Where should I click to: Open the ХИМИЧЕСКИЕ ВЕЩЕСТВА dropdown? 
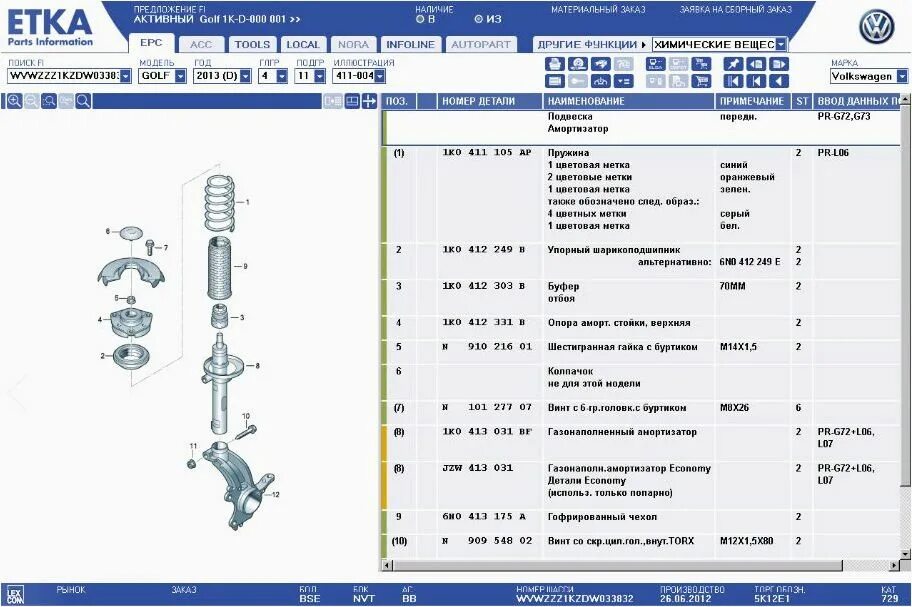(781, 44)
